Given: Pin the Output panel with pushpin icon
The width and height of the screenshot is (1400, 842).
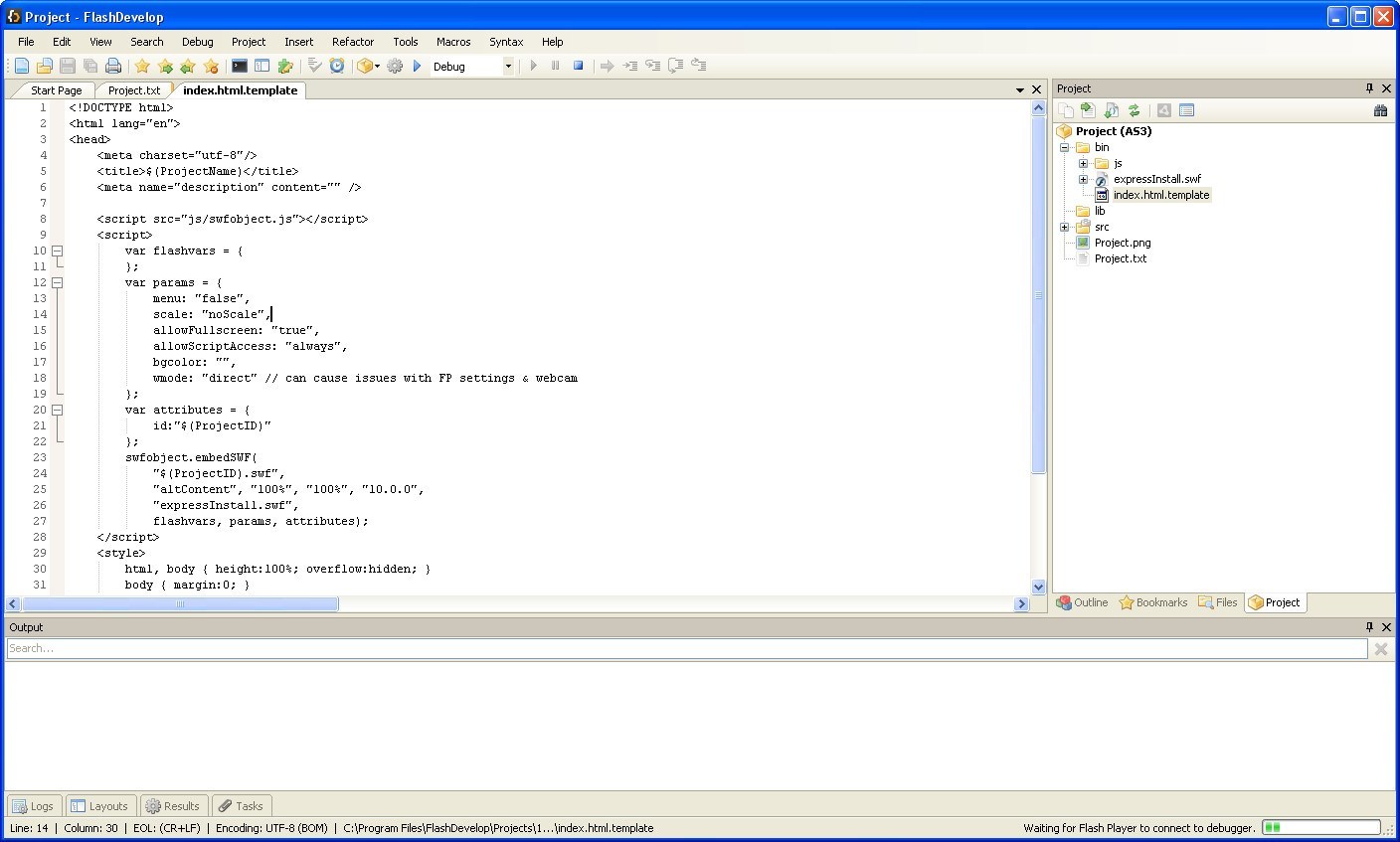Looking at the screenshot, I should pyautogui.click(x=1369, y=627).
